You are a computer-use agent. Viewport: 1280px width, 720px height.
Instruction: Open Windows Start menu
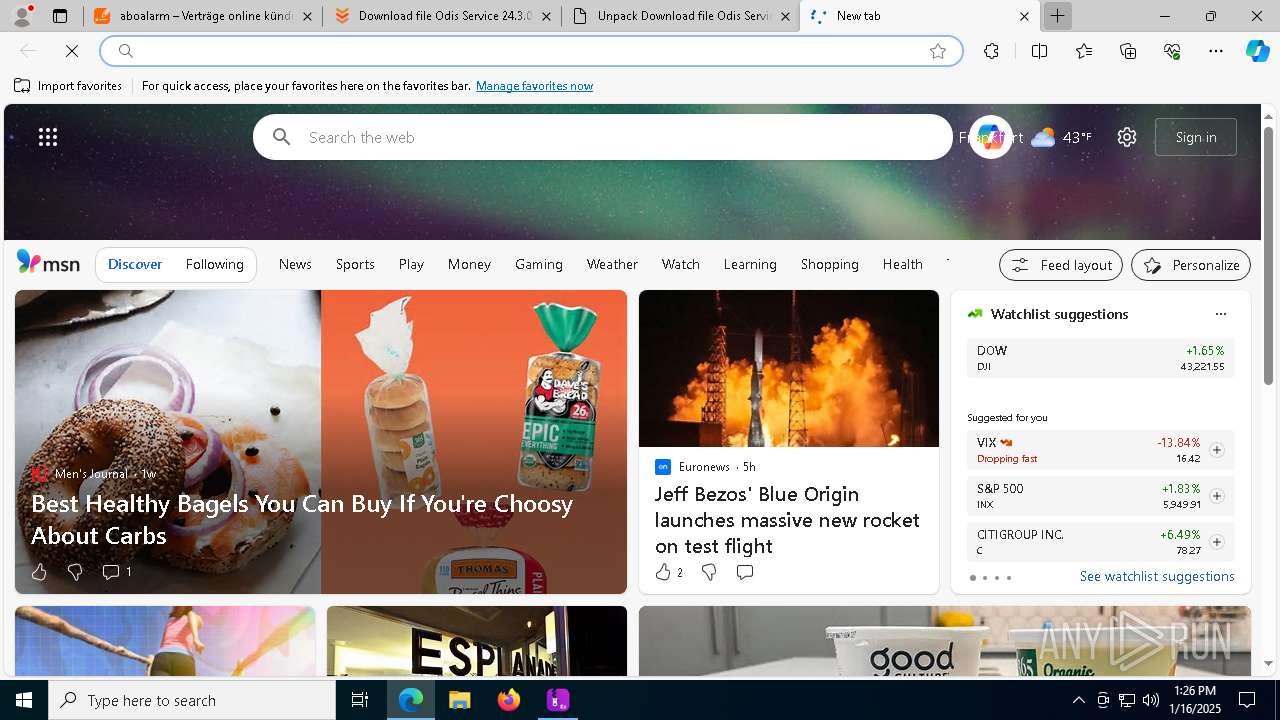24,700
